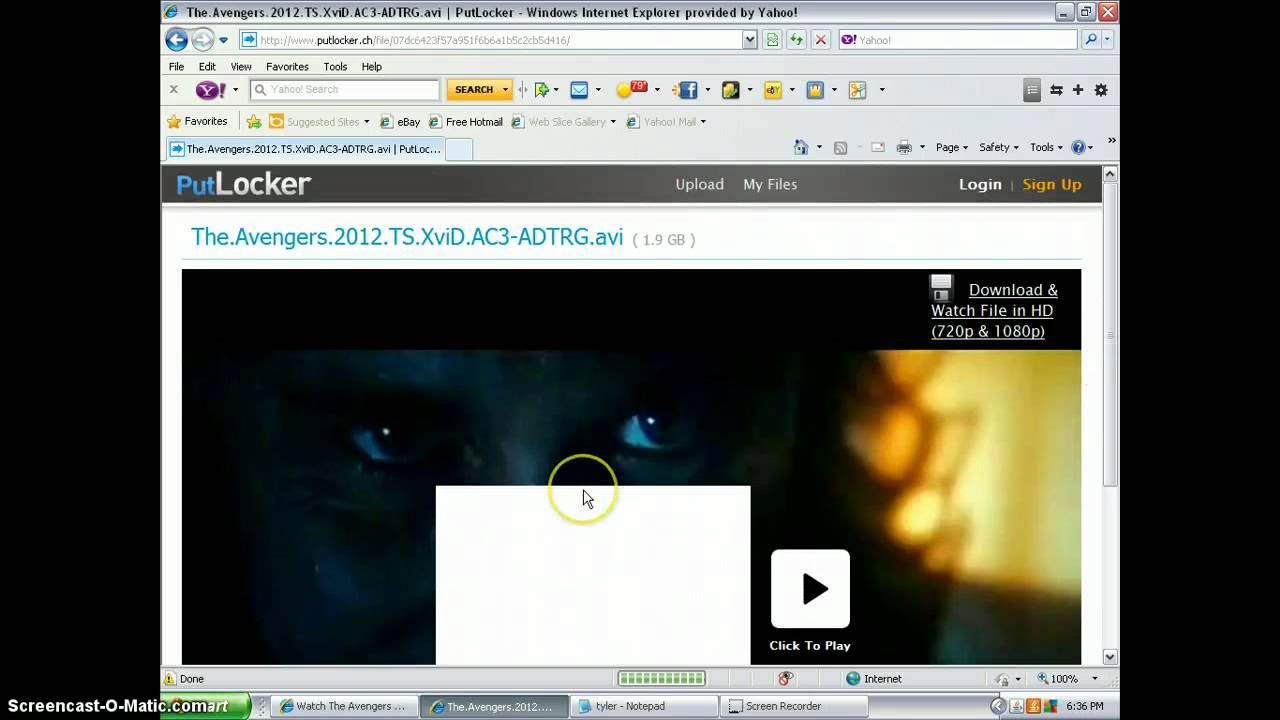Click the blue Help question icon
1280x720 pixels.
click(1078, 148)
